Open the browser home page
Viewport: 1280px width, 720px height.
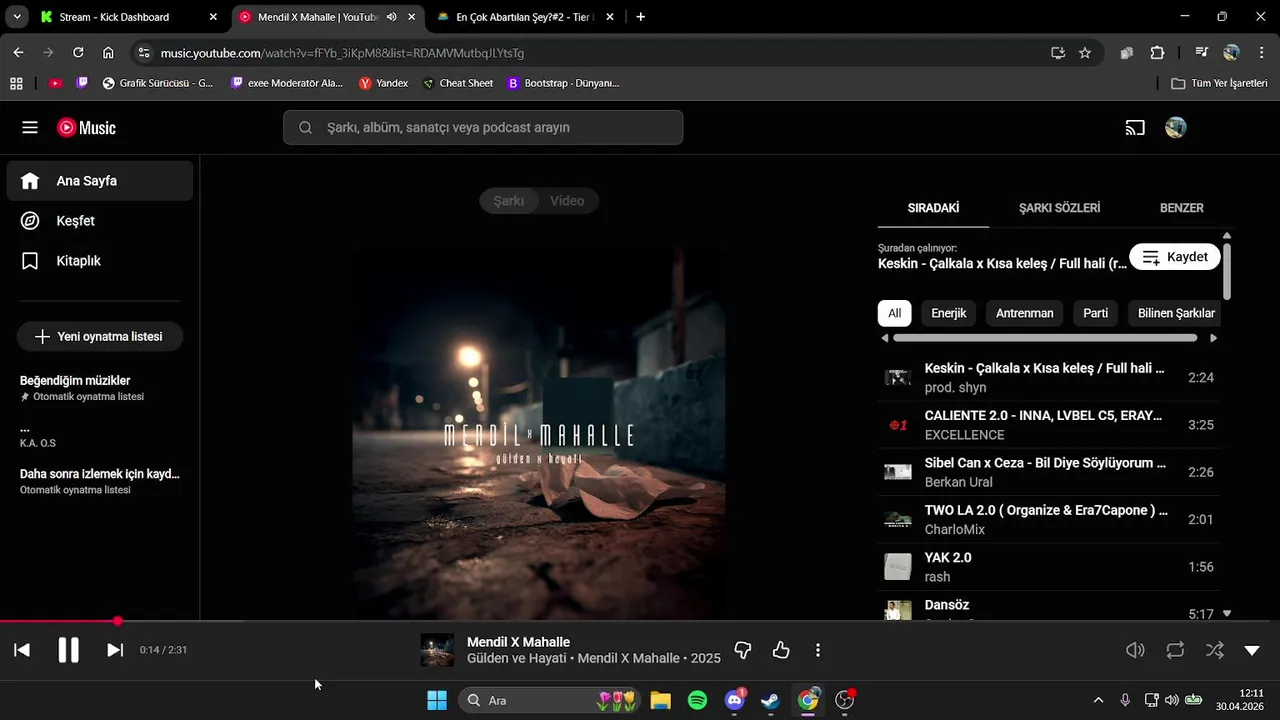coord(108,53)
